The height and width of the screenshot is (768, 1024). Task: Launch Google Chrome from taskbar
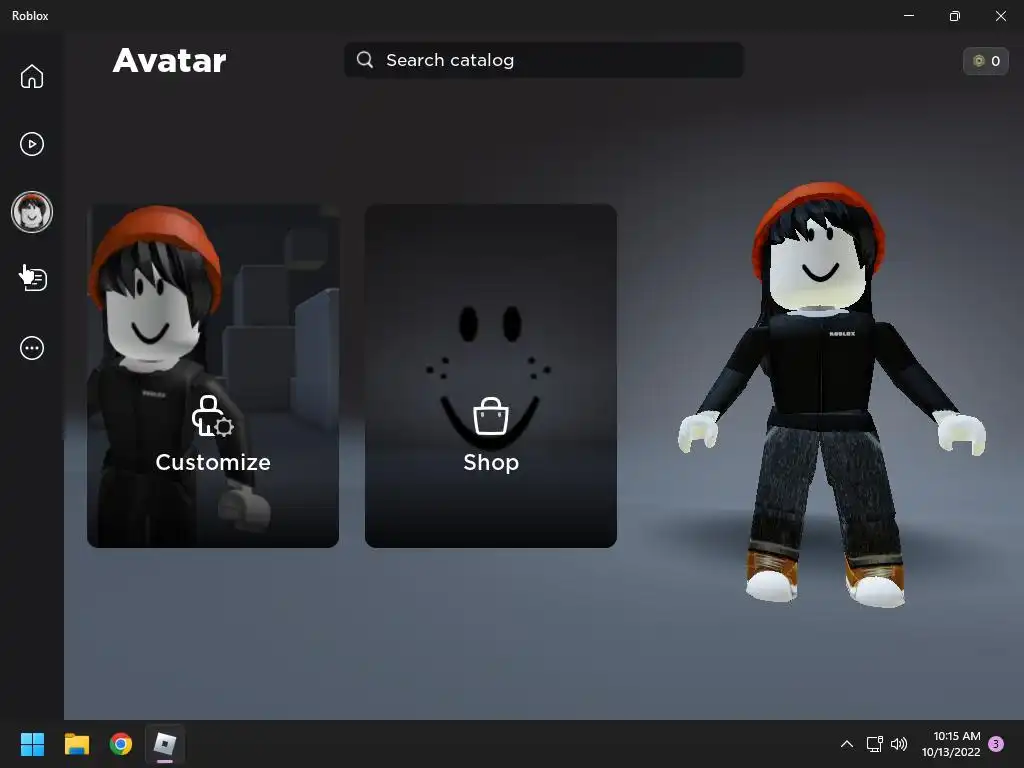(121, 744)
